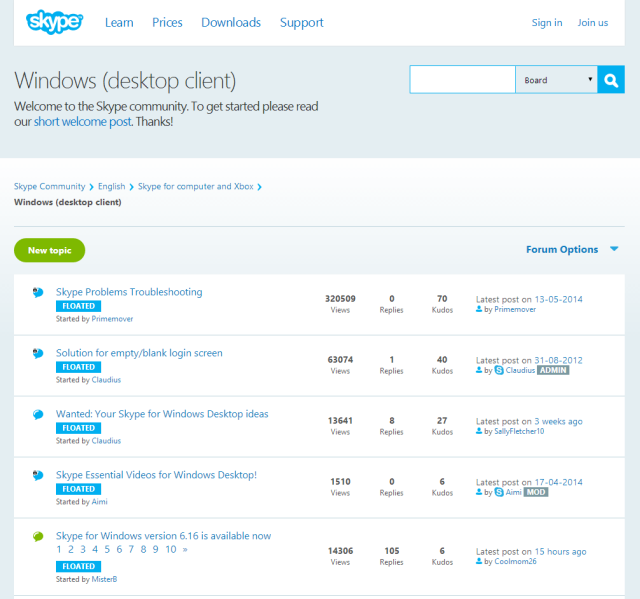Open Aimi profile under Started by

click(x=100, y=501)
